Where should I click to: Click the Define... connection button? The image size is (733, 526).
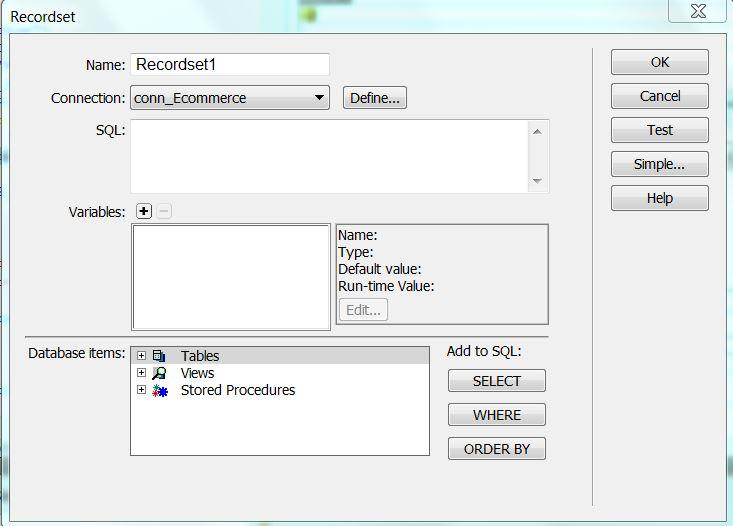coord(375,98)
